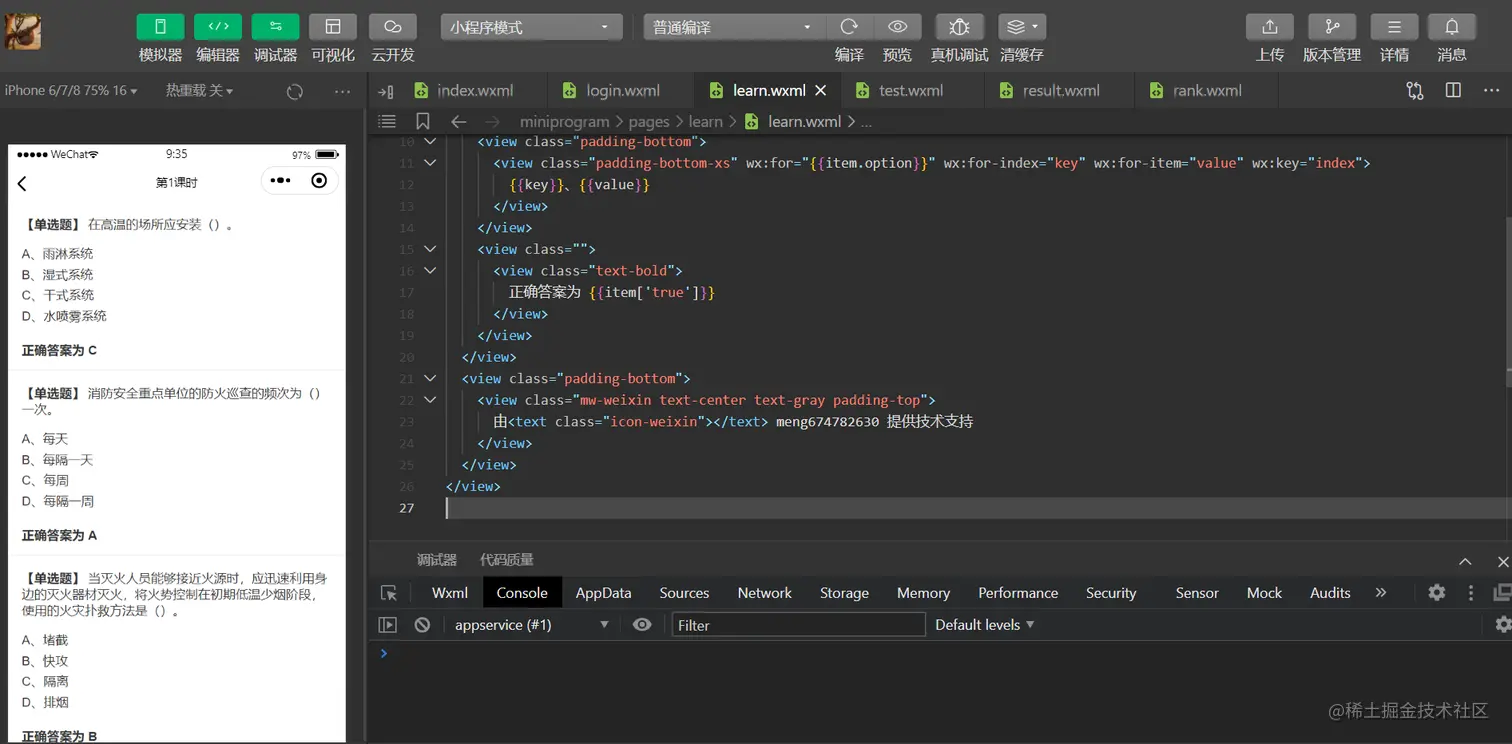Click the upload (上传) button
Viewport: 1512px width, 744px height.
[x=1270, y=27]
